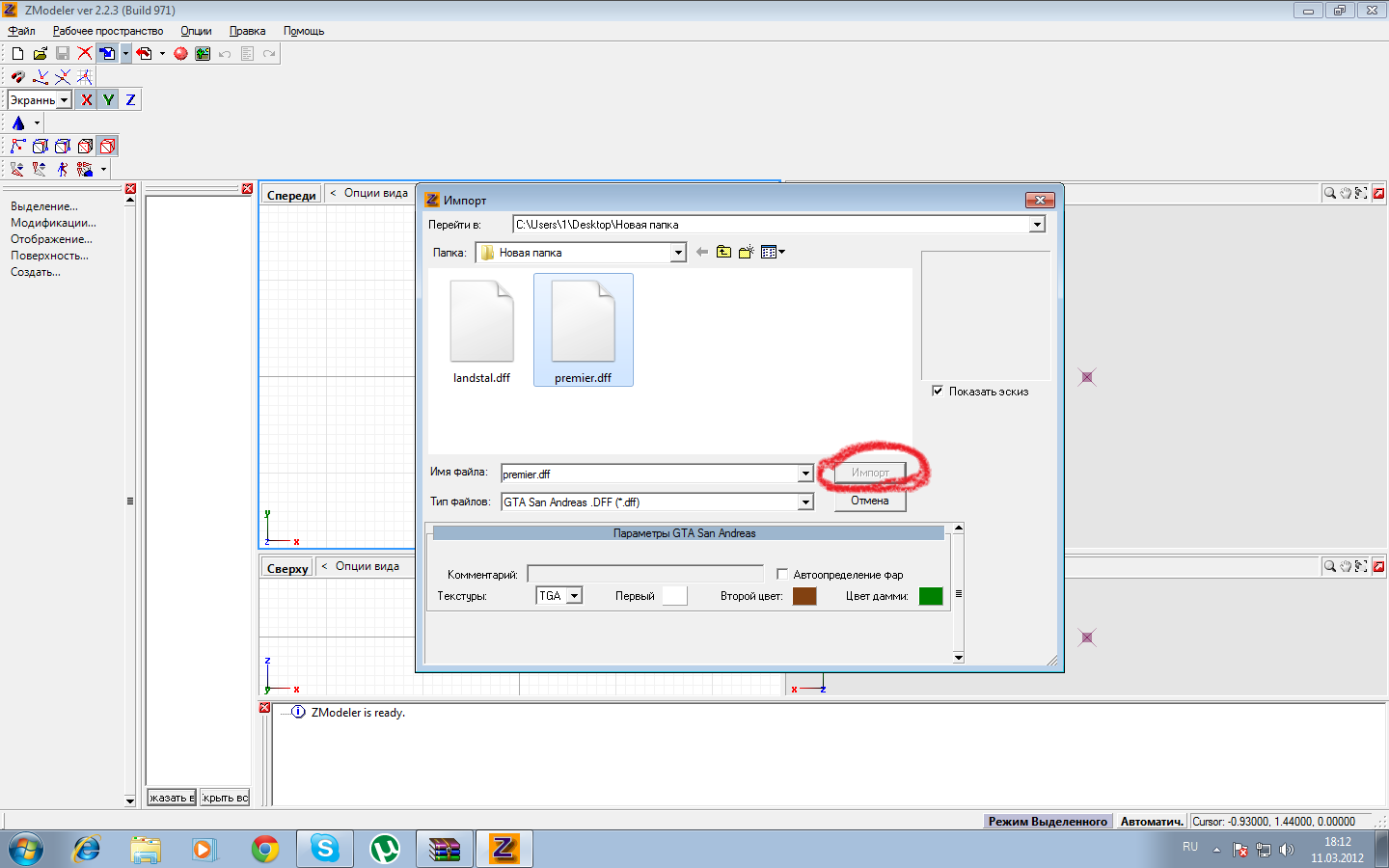Toggle the magnet snap tool
The image size is (1389, 868).
point(18,77)
